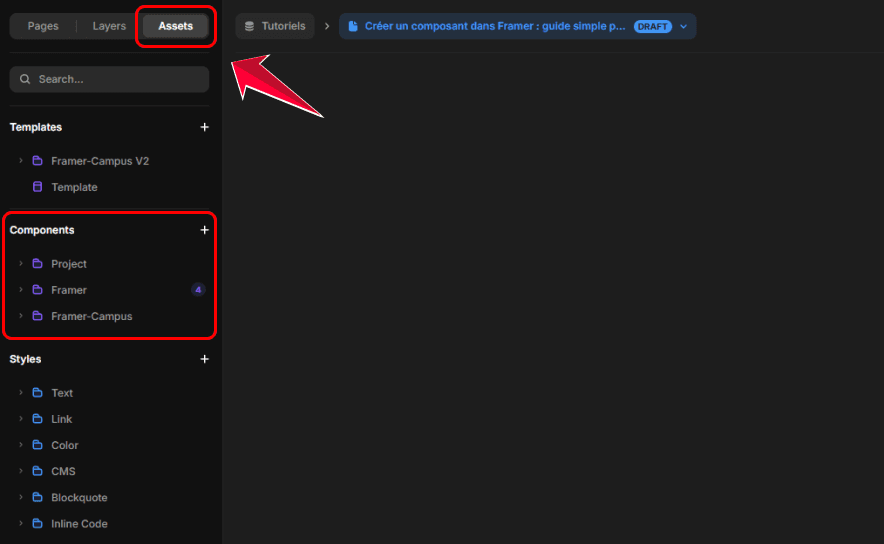Expand the Blockquote styles folder chevron
Screen dimensions: 884x544
tap(21, 497)
